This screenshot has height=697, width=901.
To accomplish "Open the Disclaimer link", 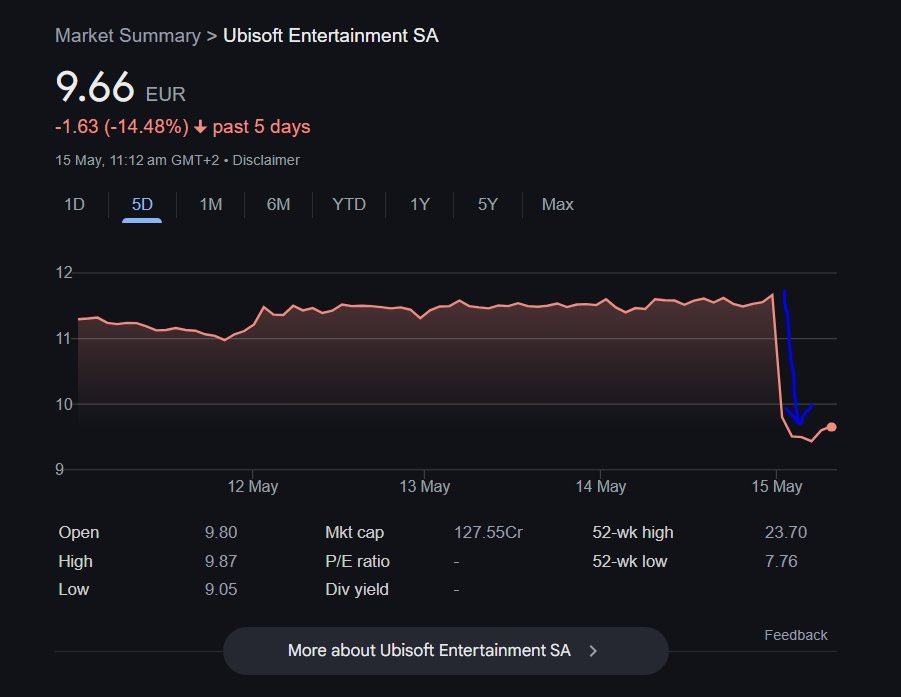I will [266, 160].
